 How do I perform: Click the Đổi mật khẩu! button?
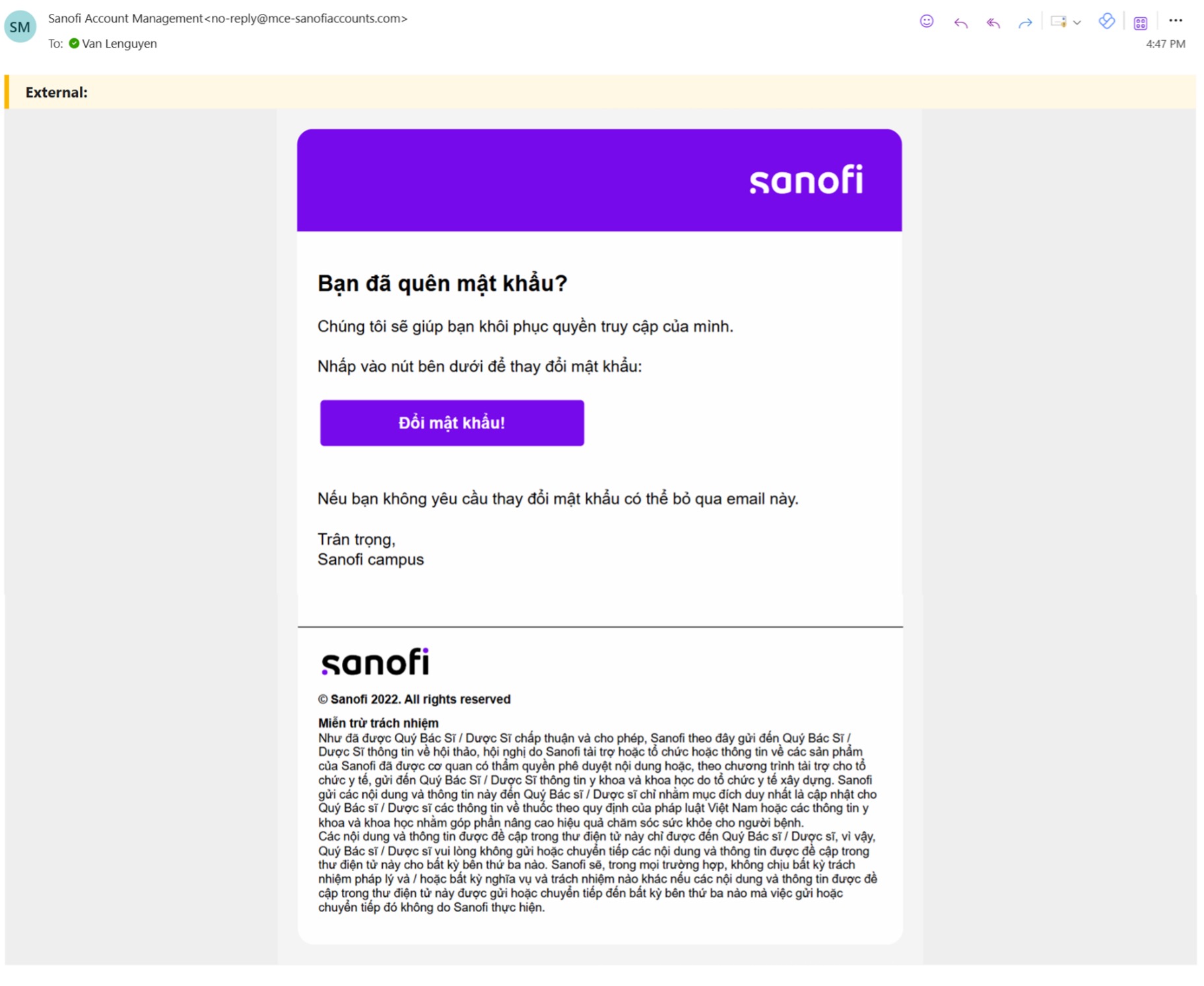pos(451,422)
